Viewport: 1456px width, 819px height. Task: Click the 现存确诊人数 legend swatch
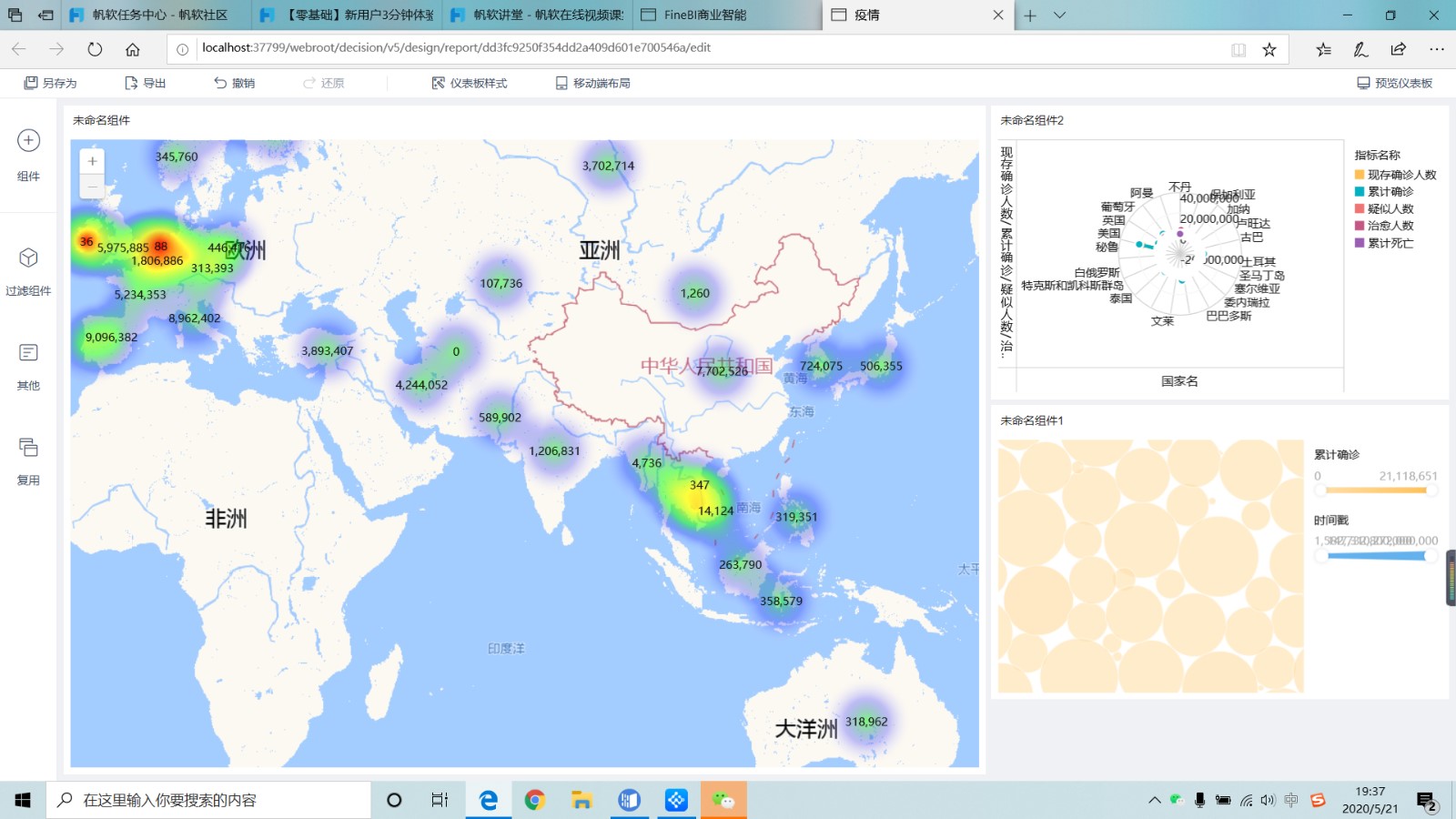(x=1360, y=175)
